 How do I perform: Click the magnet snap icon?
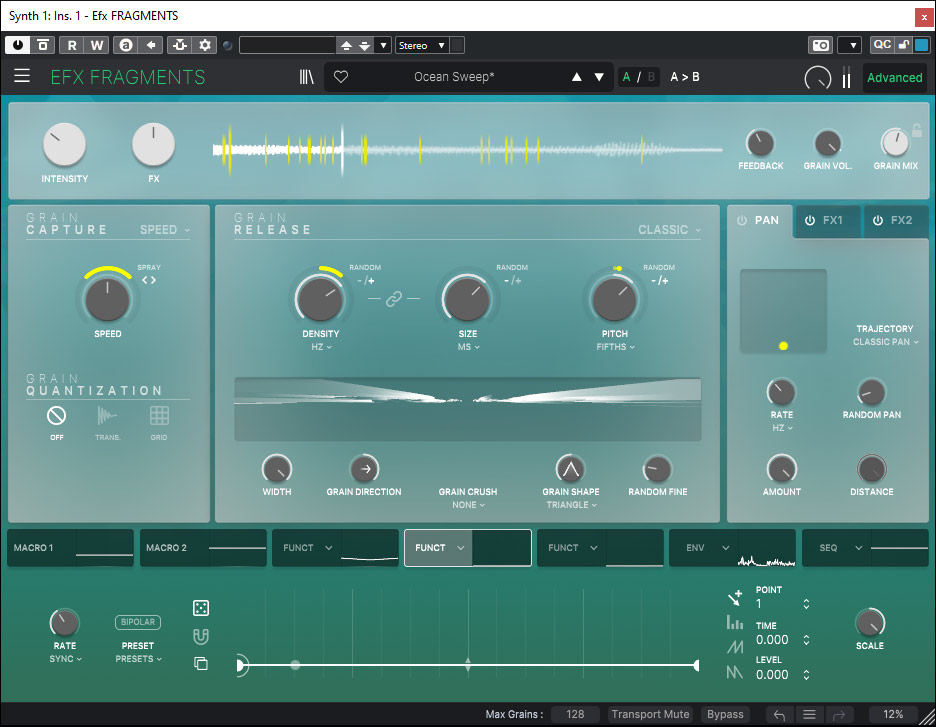coord(201,636)
